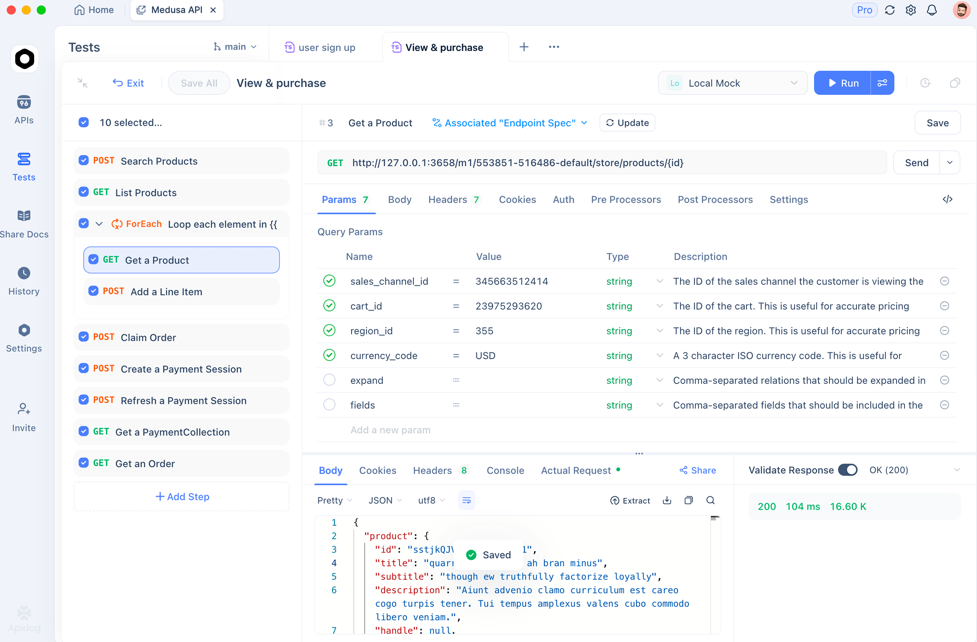Search within the response body using the magnifier
Screen dimensions: 977x642
(x=710, y=500)
